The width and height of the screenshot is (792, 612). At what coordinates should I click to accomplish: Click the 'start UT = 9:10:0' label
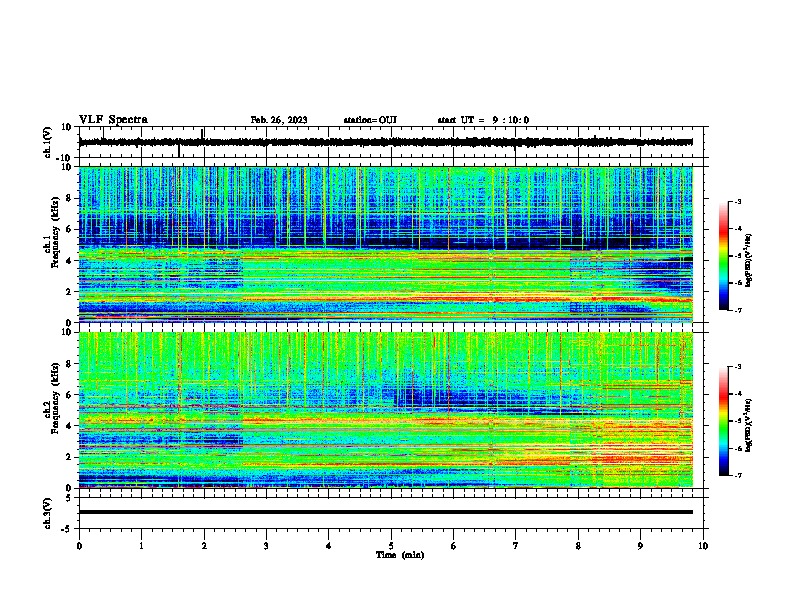[483, 120]
